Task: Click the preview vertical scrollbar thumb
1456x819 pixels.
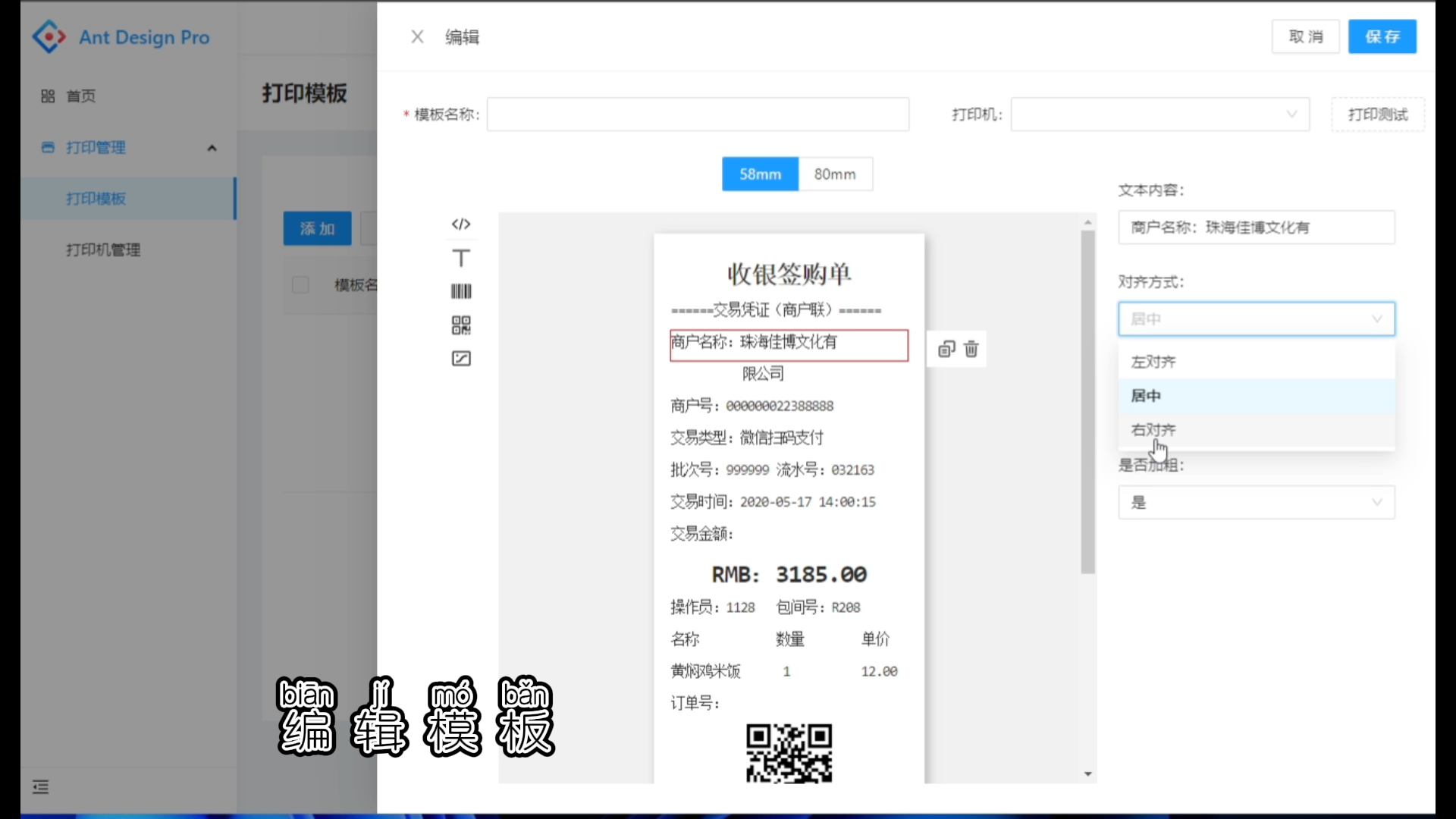Action: pyautogui.click(x=1087, y=402)
